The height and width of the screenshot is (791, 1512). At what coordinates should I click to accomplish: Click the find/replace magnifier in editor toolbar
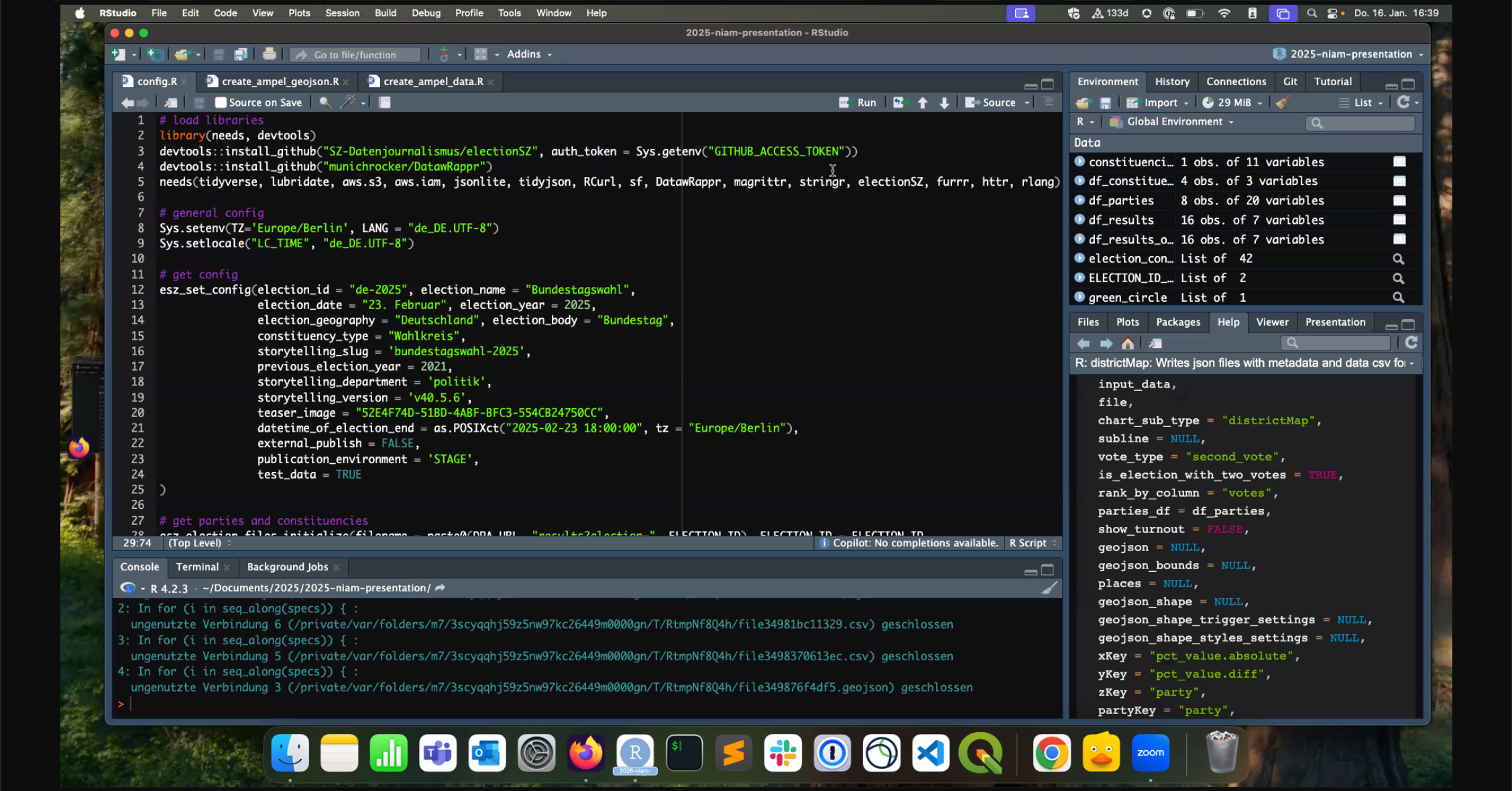pyautogui.click(x=325, y=103)
